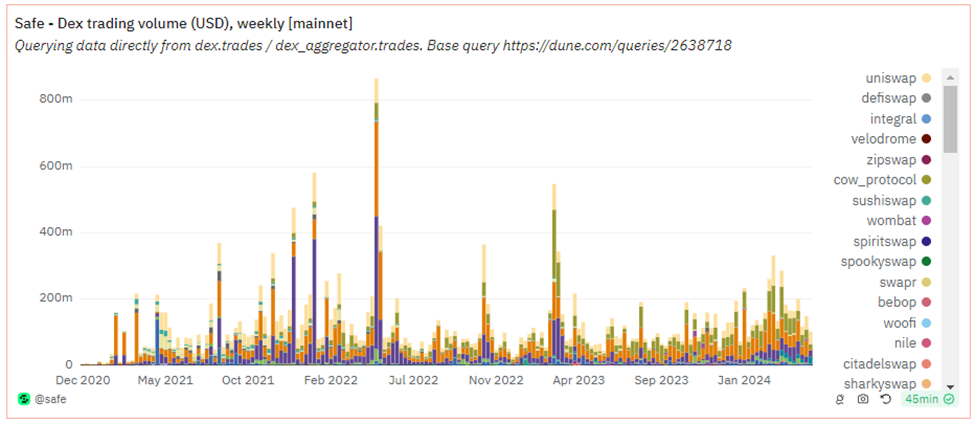Viewport: 975px width, 423px height.
Task: Click the Nov 2022 x-axis label
Action: 497,379
